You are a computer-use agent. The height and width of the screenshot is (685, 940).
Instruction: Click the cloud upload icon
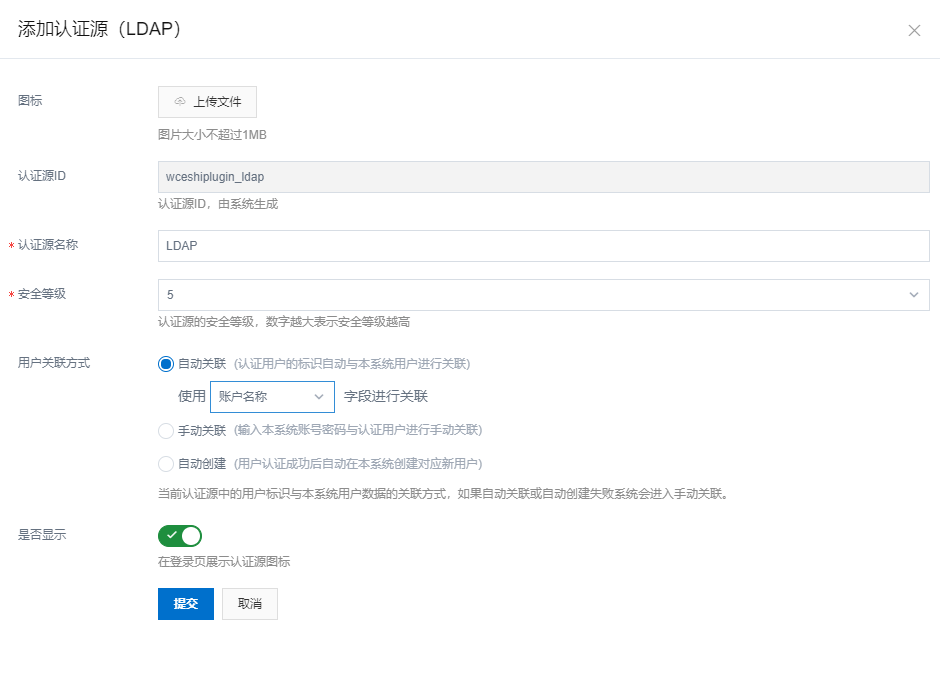tap(180, 102)
